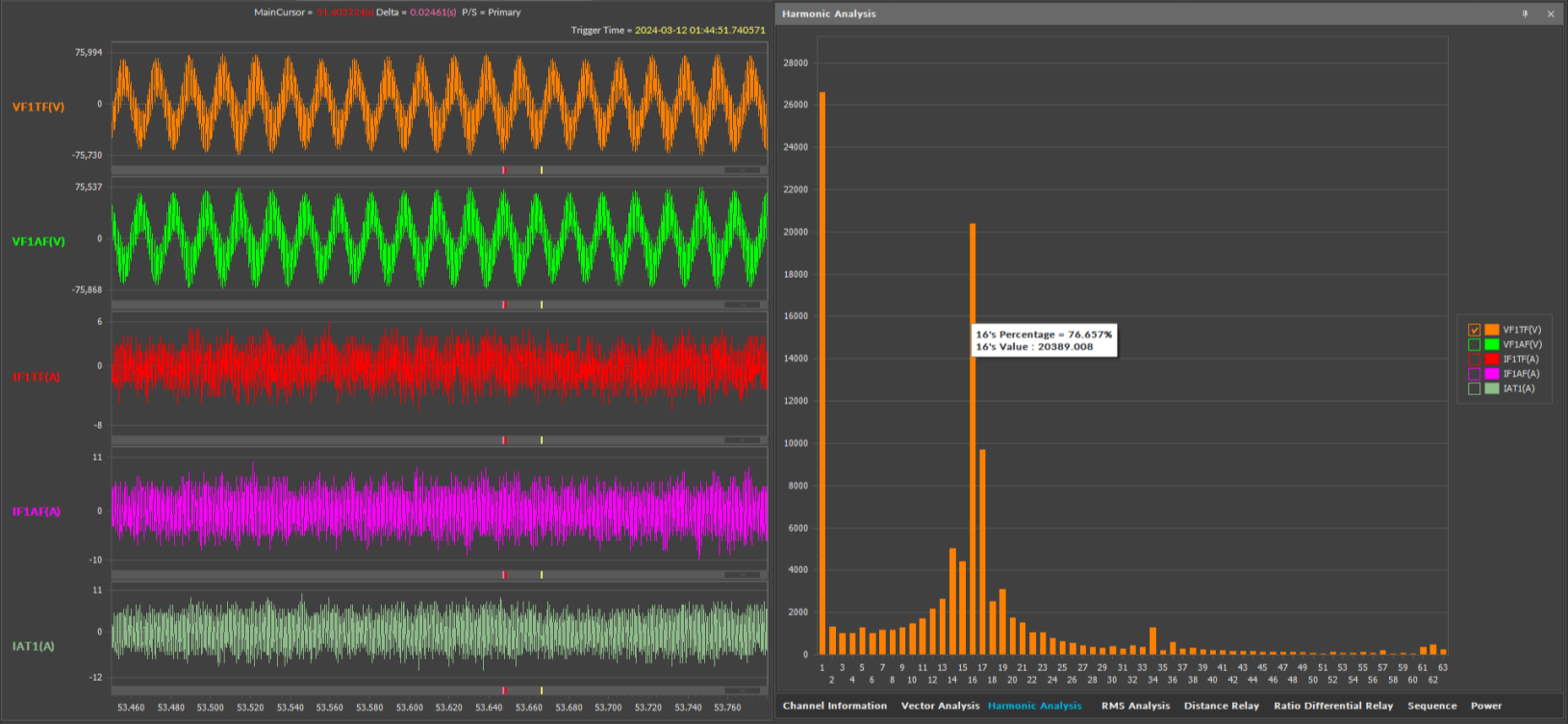
Task: Check the IF1AF(A) legend checkbox
Action: (x=1474, y=374)
